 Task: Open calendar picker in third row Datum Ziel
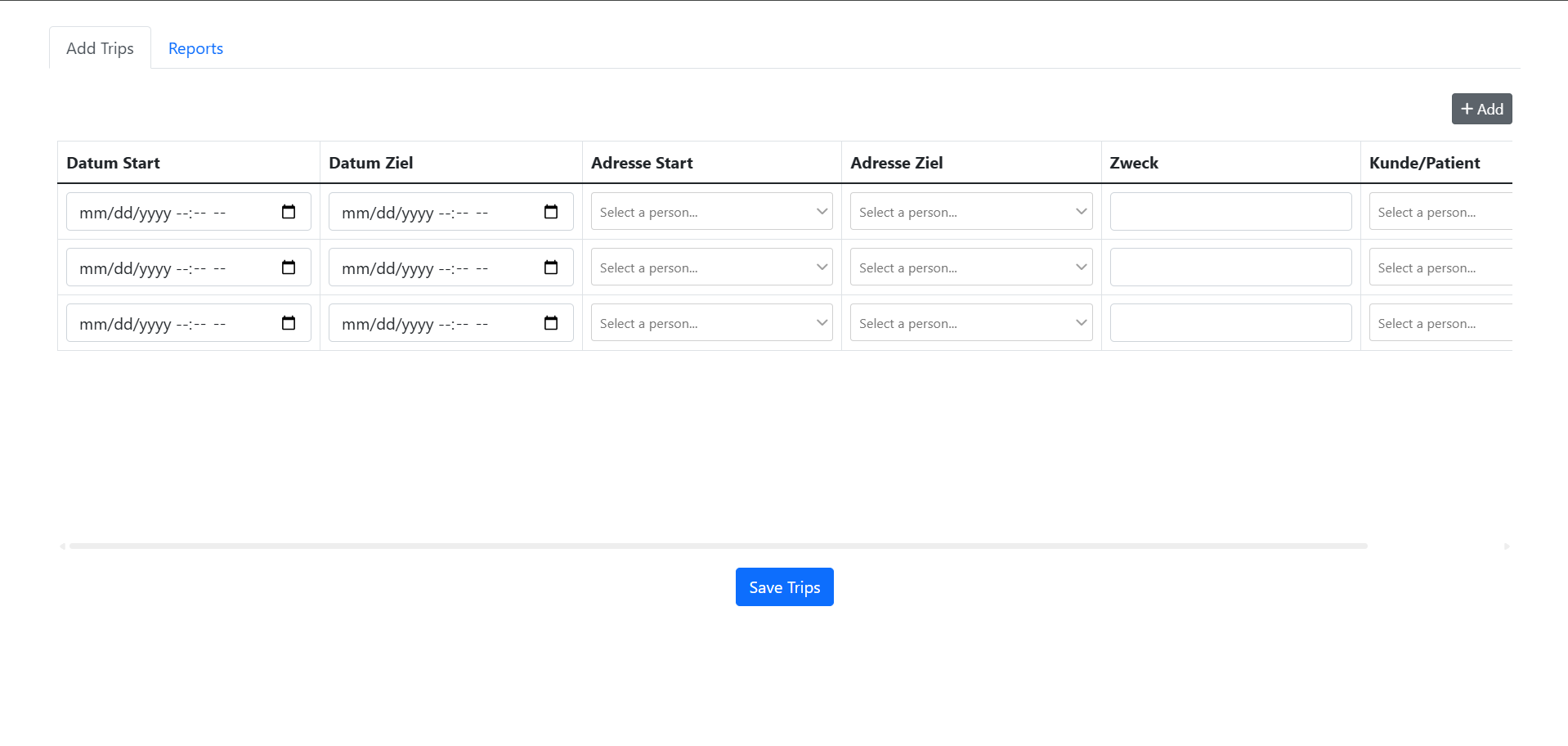tap(551, 323)
